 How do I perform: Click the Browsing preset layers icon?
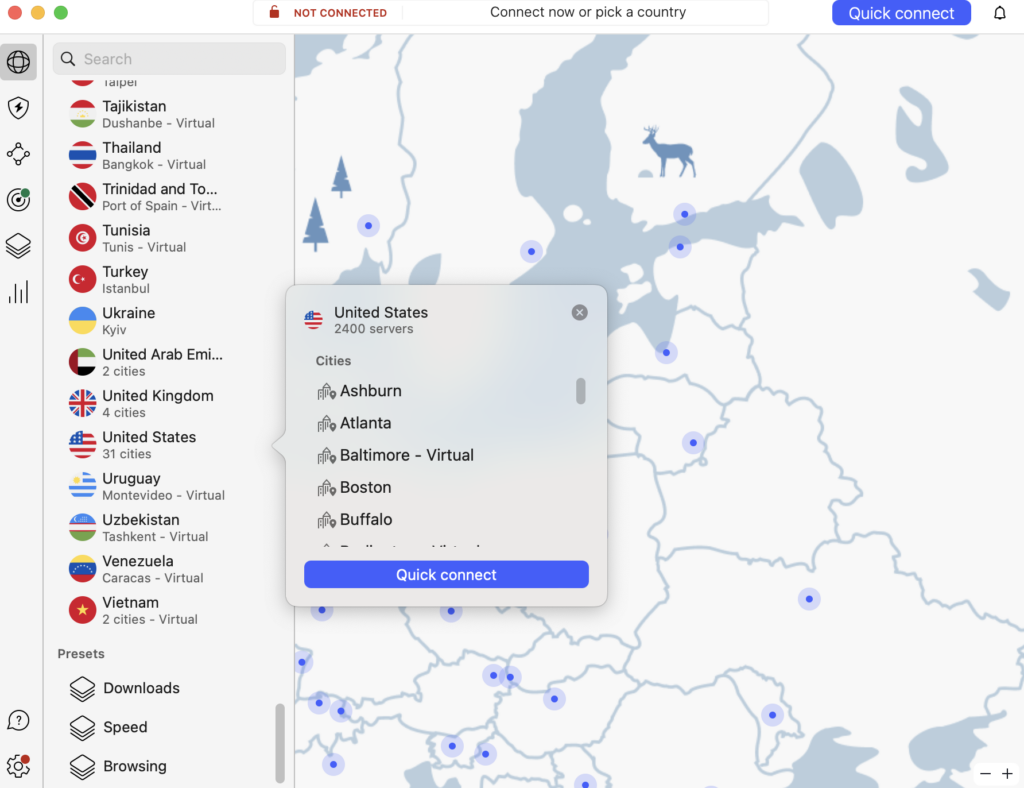82,766
